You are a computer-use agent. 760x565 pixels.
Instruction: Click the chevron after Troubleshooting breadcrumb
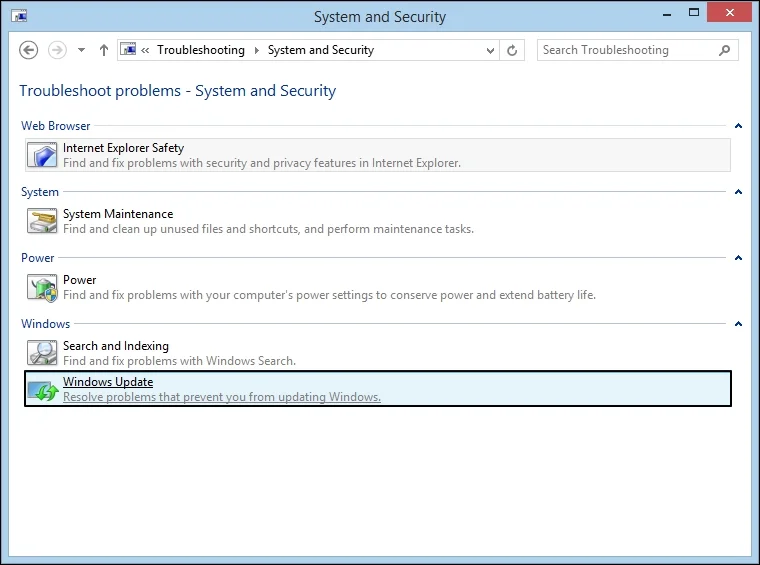[256, 50]
